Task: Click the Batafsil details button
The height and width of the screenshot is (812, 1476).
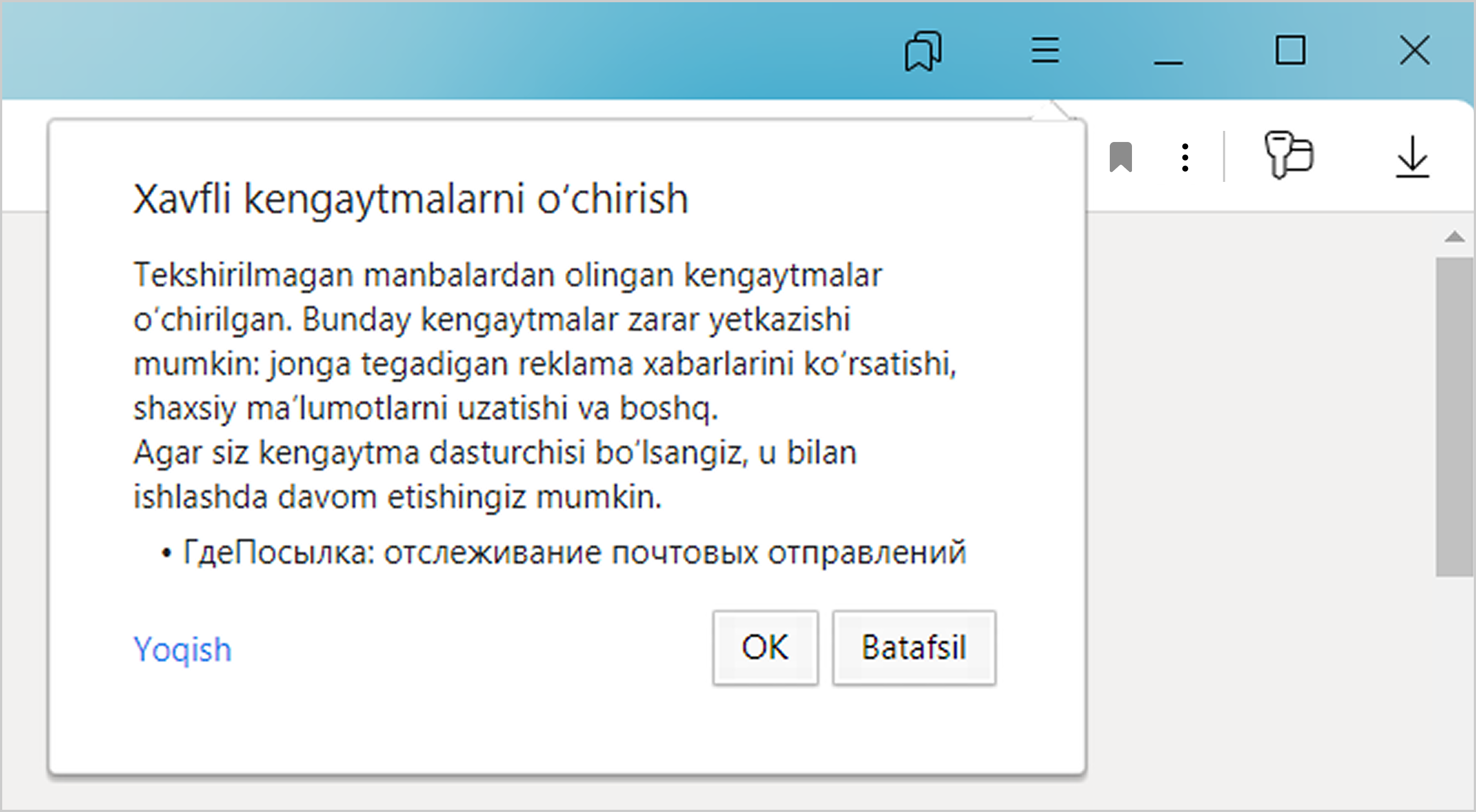Action: coord(913,648)
